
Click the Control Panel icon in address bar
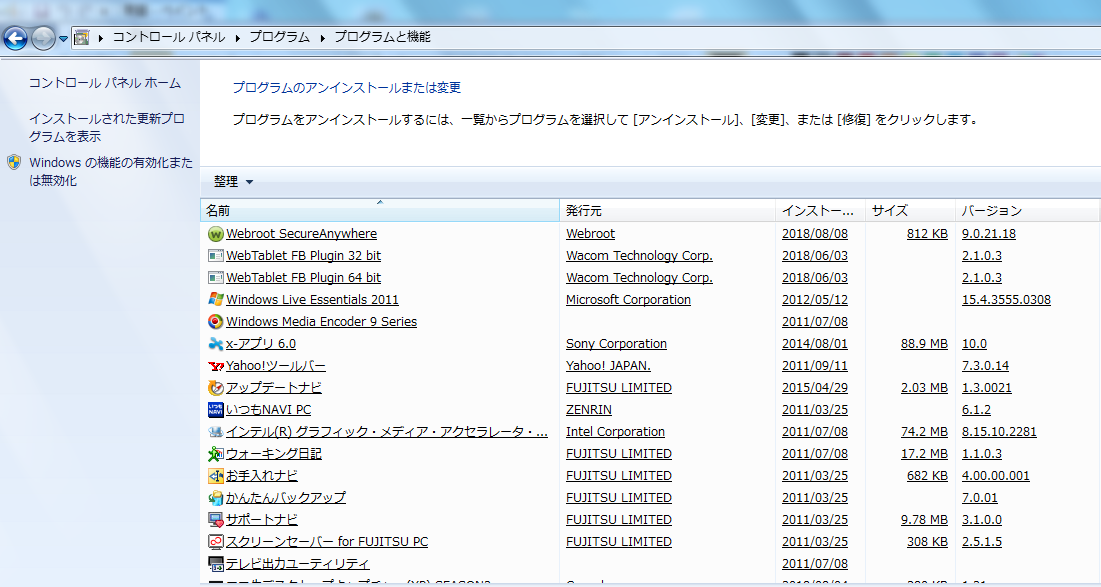coord(82,37)
